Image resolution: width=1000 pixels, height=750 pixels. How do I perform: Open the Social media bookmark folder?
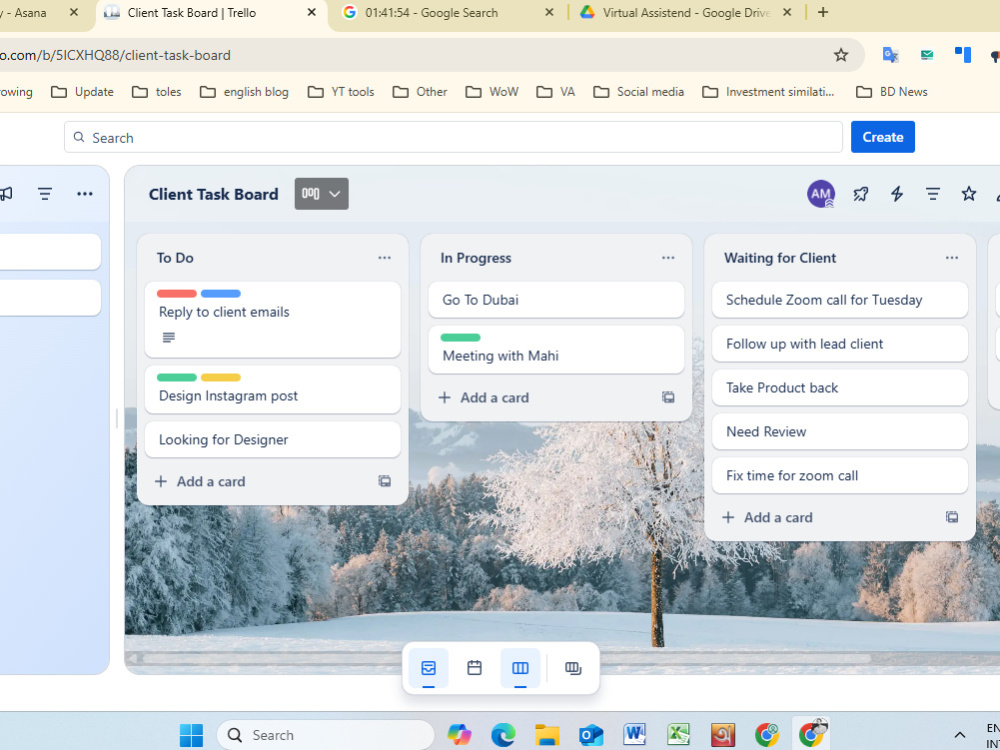pos(638,92)
